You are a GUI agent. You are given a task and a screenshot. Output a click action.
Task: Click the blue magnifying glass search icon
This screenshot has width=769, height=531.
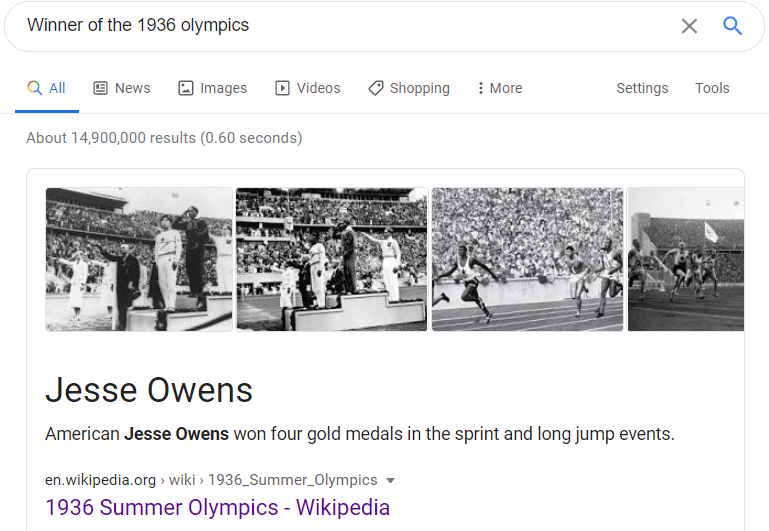(x=732, y=25)
